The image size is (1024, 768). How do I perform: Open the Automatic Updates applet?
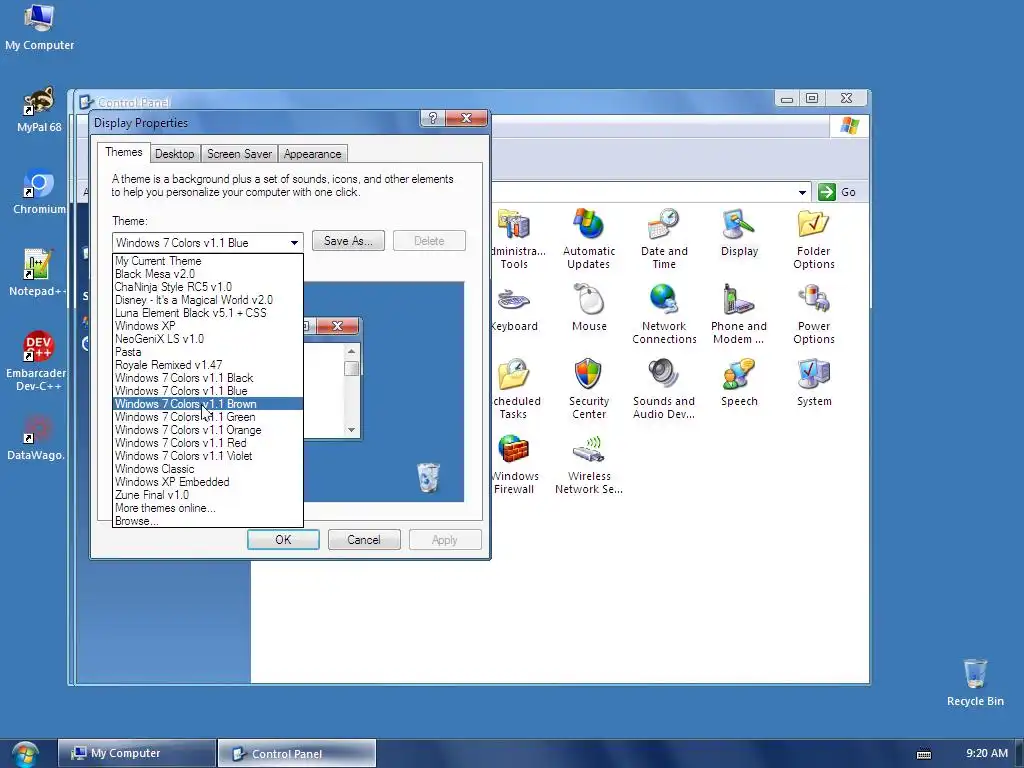[588, 238]
